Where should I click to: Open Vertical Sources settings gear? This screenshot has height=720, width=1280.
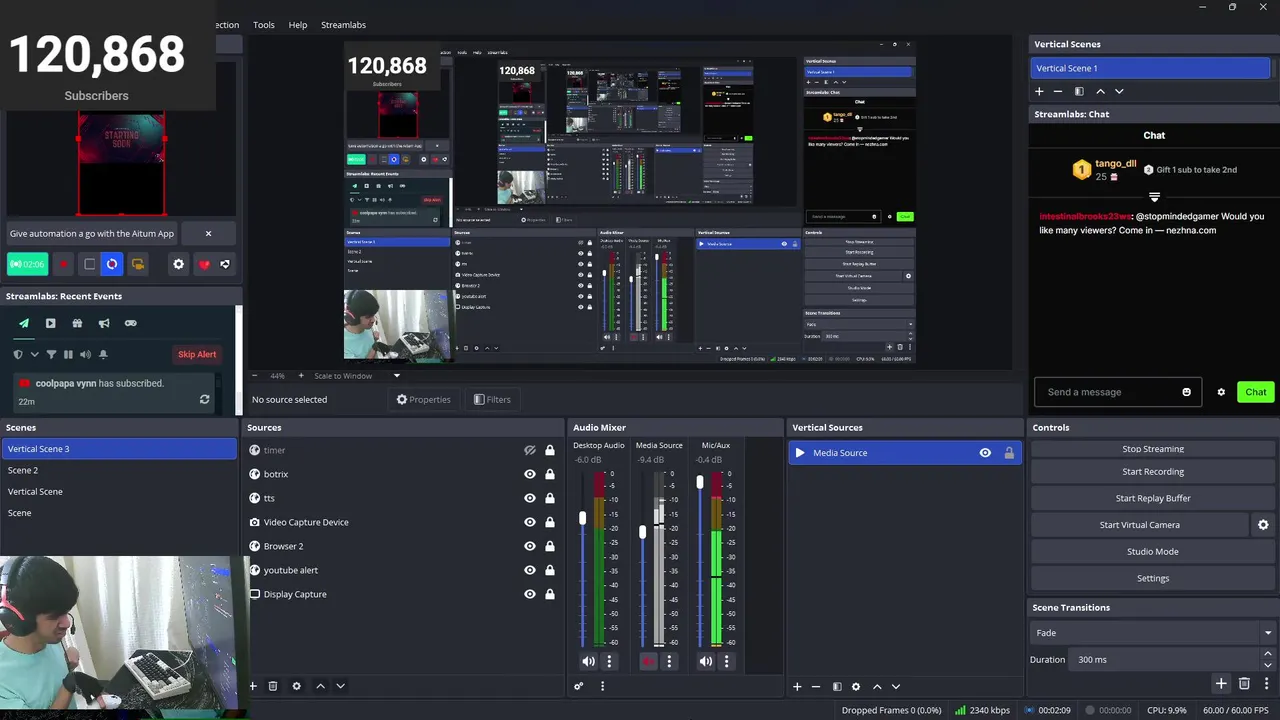(855, 686)
